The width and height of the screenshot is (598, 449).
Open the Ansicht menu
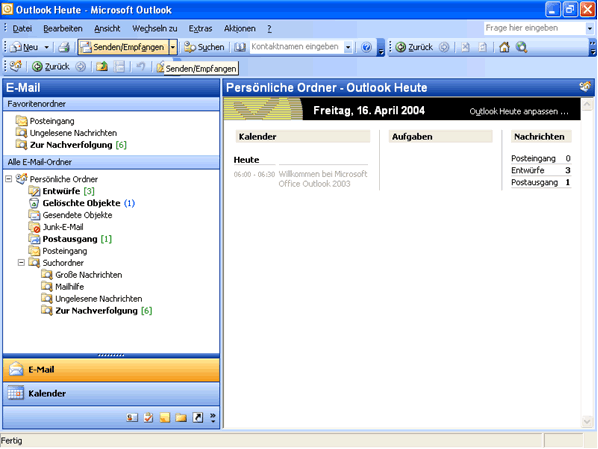click(x=107, y=29)
